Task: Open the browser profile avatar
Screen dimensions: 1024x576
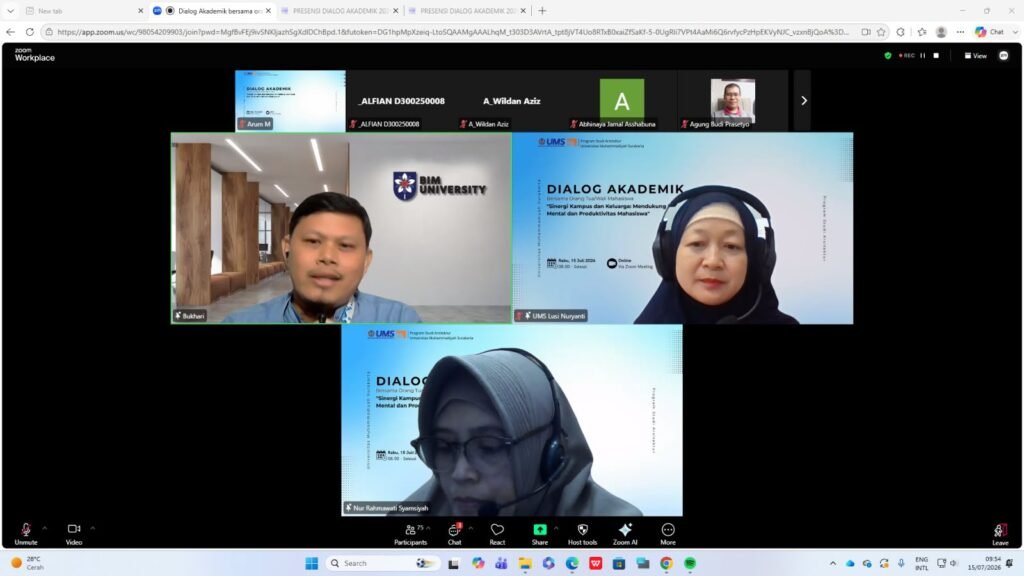Action: pyautogui.click(x=941, y=31)
